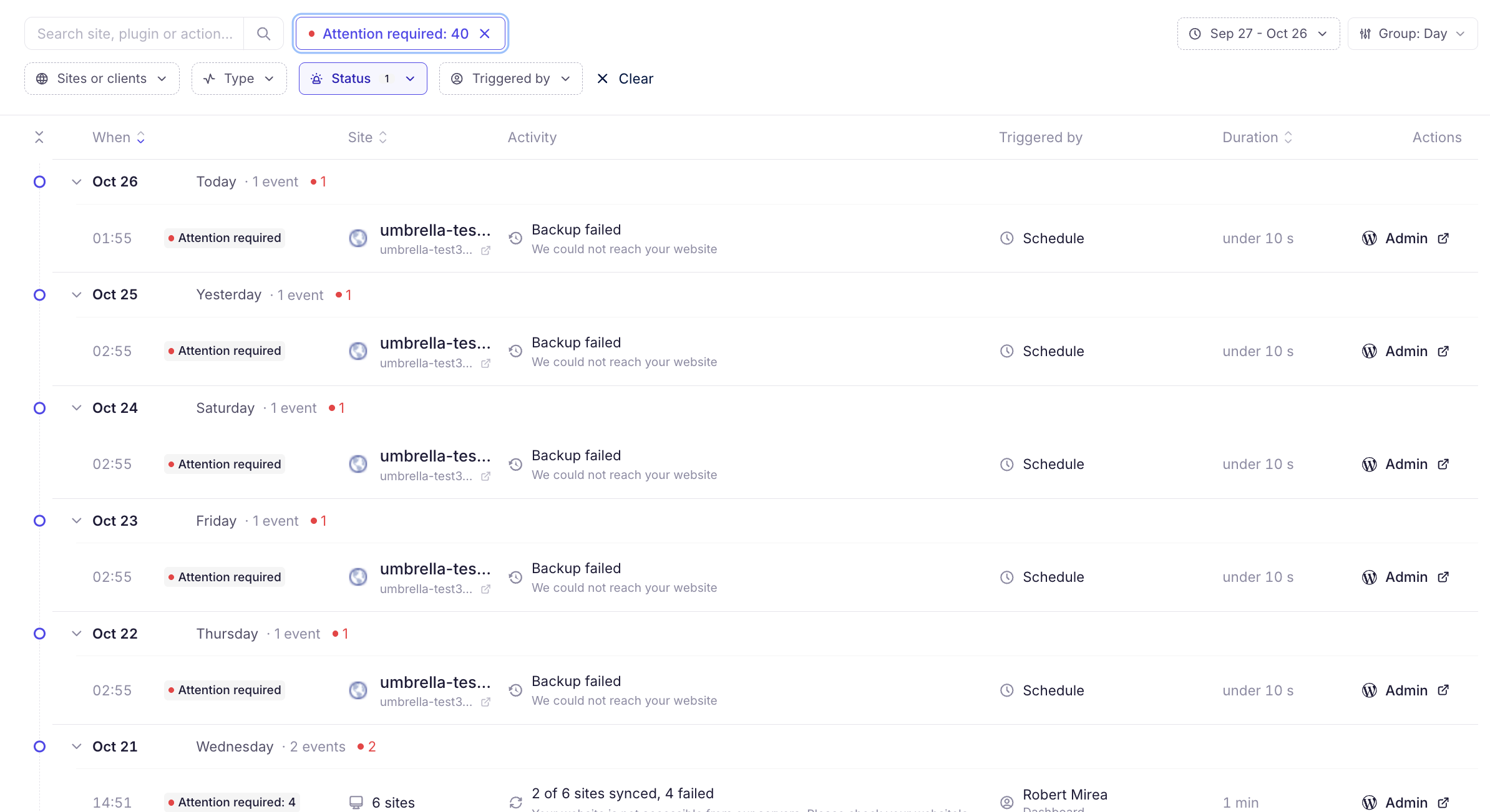Open the Type filter dropdown
The height and width of the screenshot is (812, 1490).
(239, 79)
